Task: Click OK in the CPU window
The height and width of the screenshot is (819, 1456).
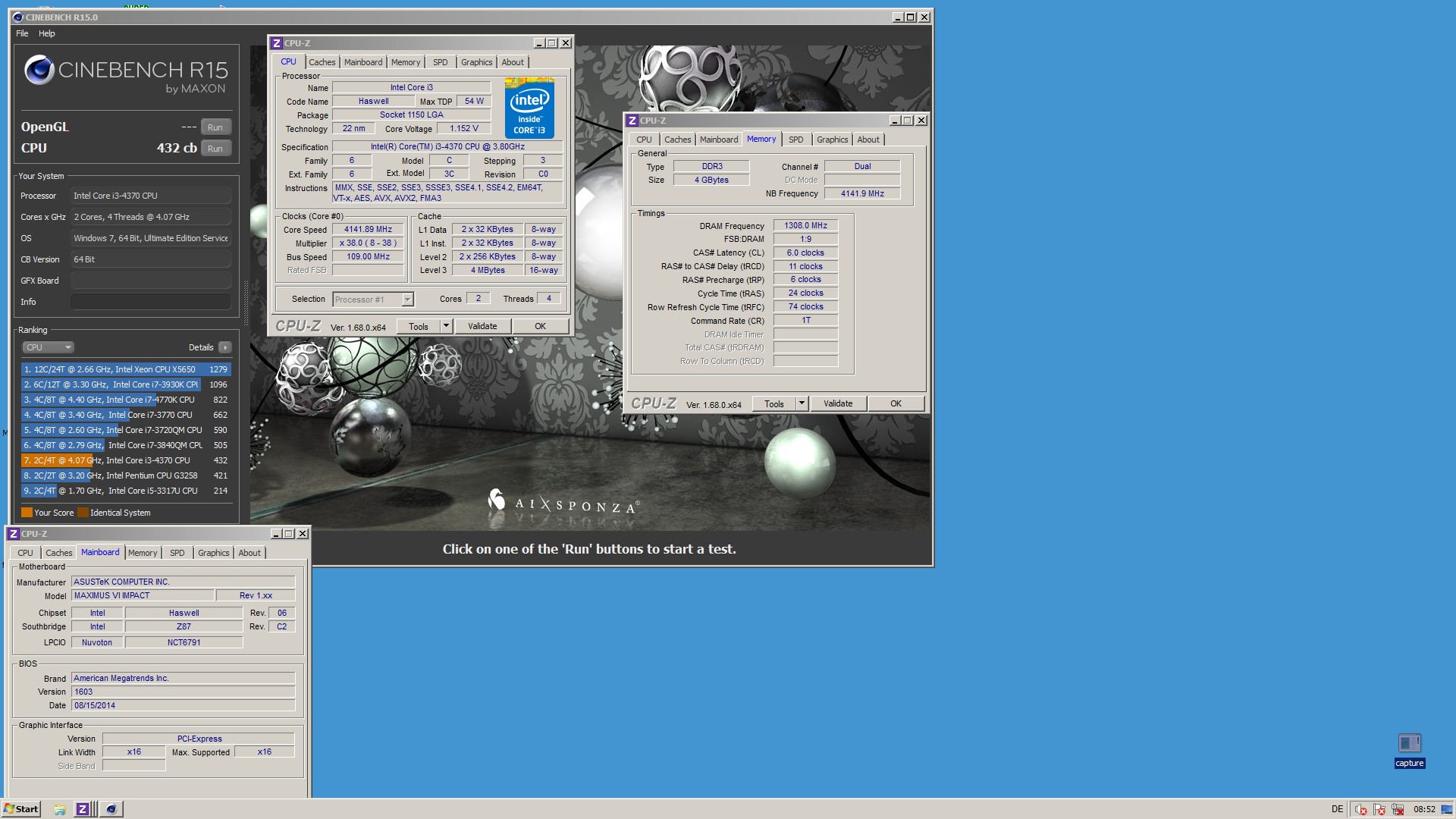Action: (540, 326)
